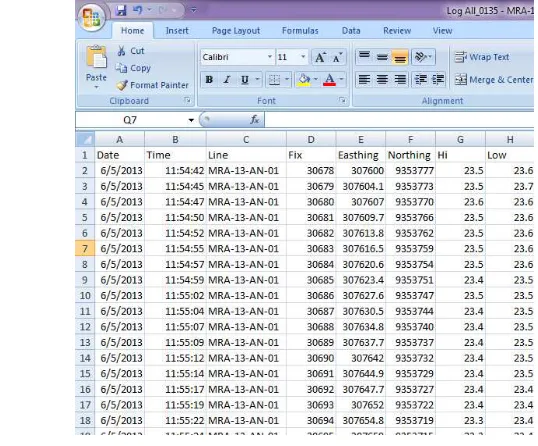Toggle Bottom Align vertical alignment
The height and width of the screenshot is (446, 538).
pyautogui.click(x=400, y=57)
